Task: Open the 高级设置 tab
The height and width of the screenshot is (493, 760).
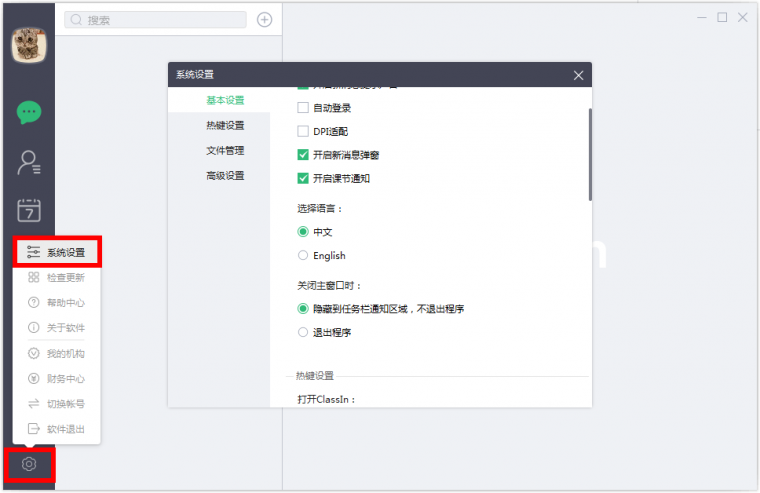Action: (x=225, y=175)
